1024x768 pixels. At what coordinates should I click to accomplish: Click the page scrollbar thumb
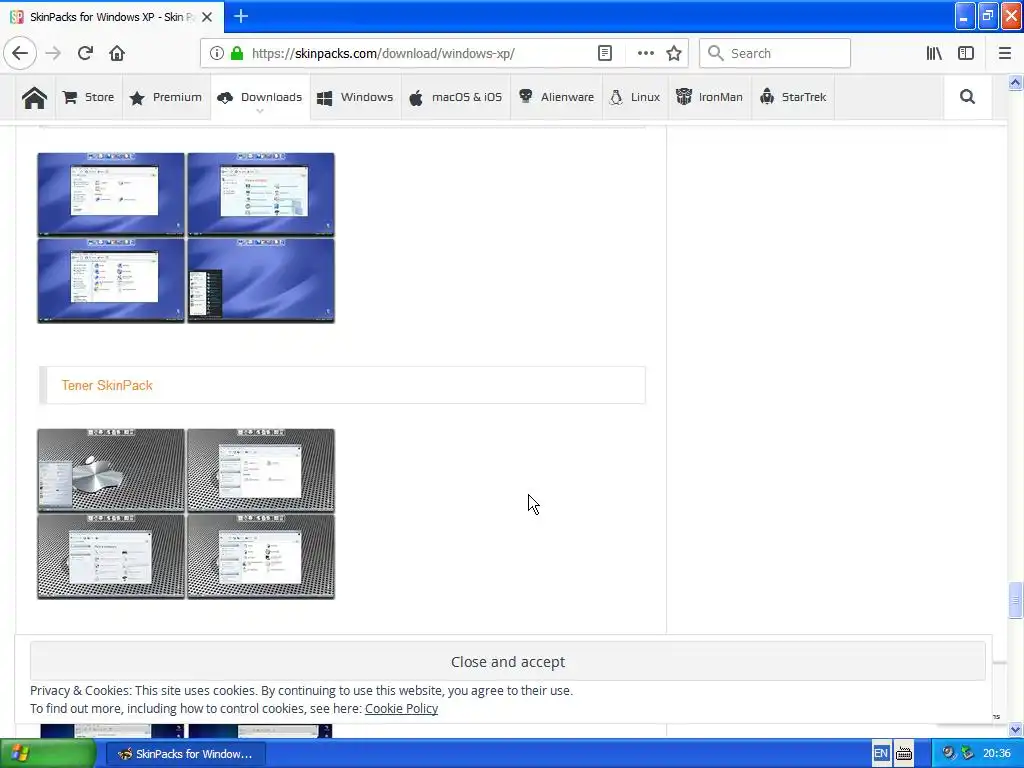(1015, 600)
